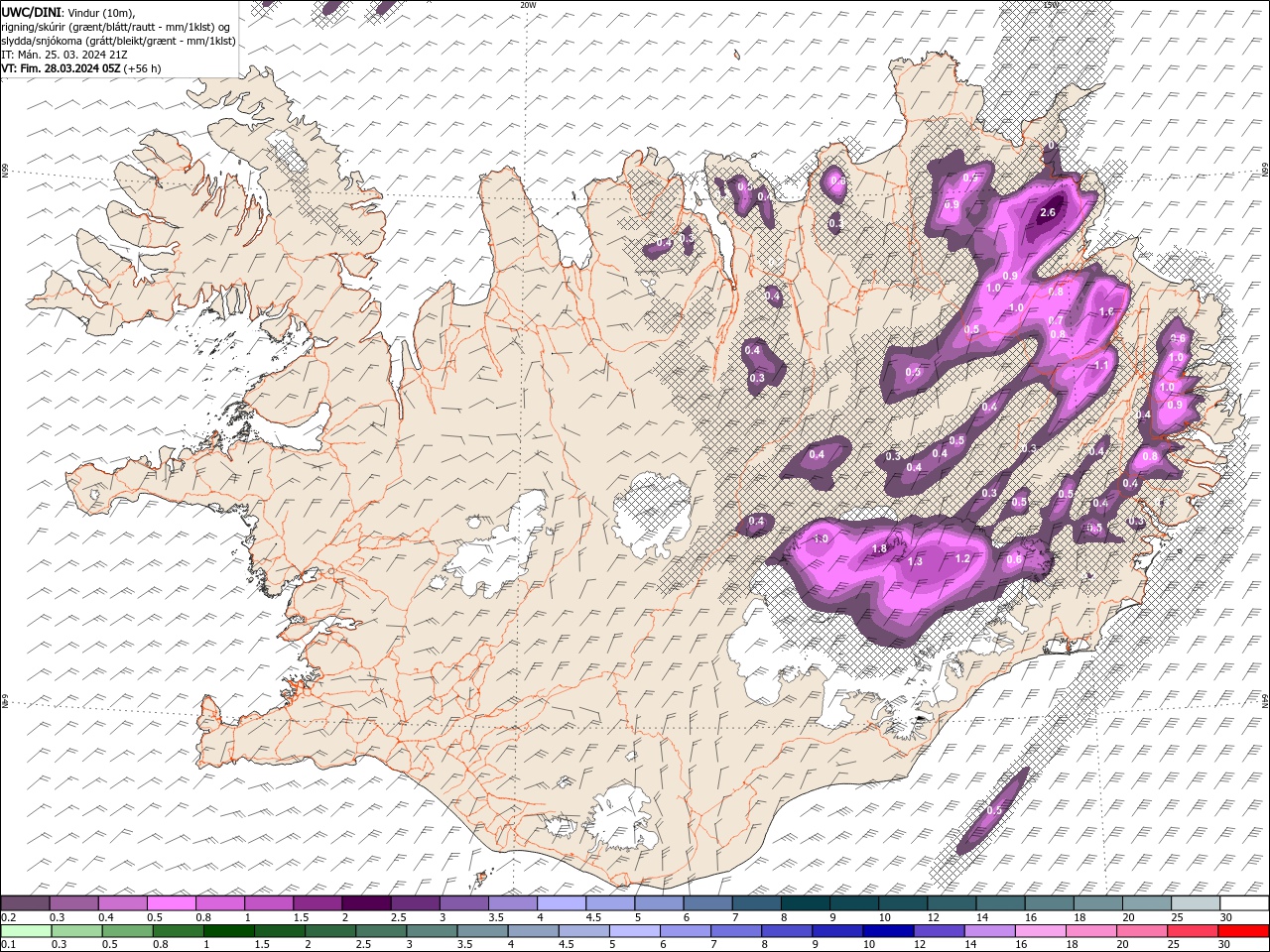Viewport: 1270px width, 952px height.
Task: Click the bottom-row pink swatch starting at 16
Action: point(1040,930)
